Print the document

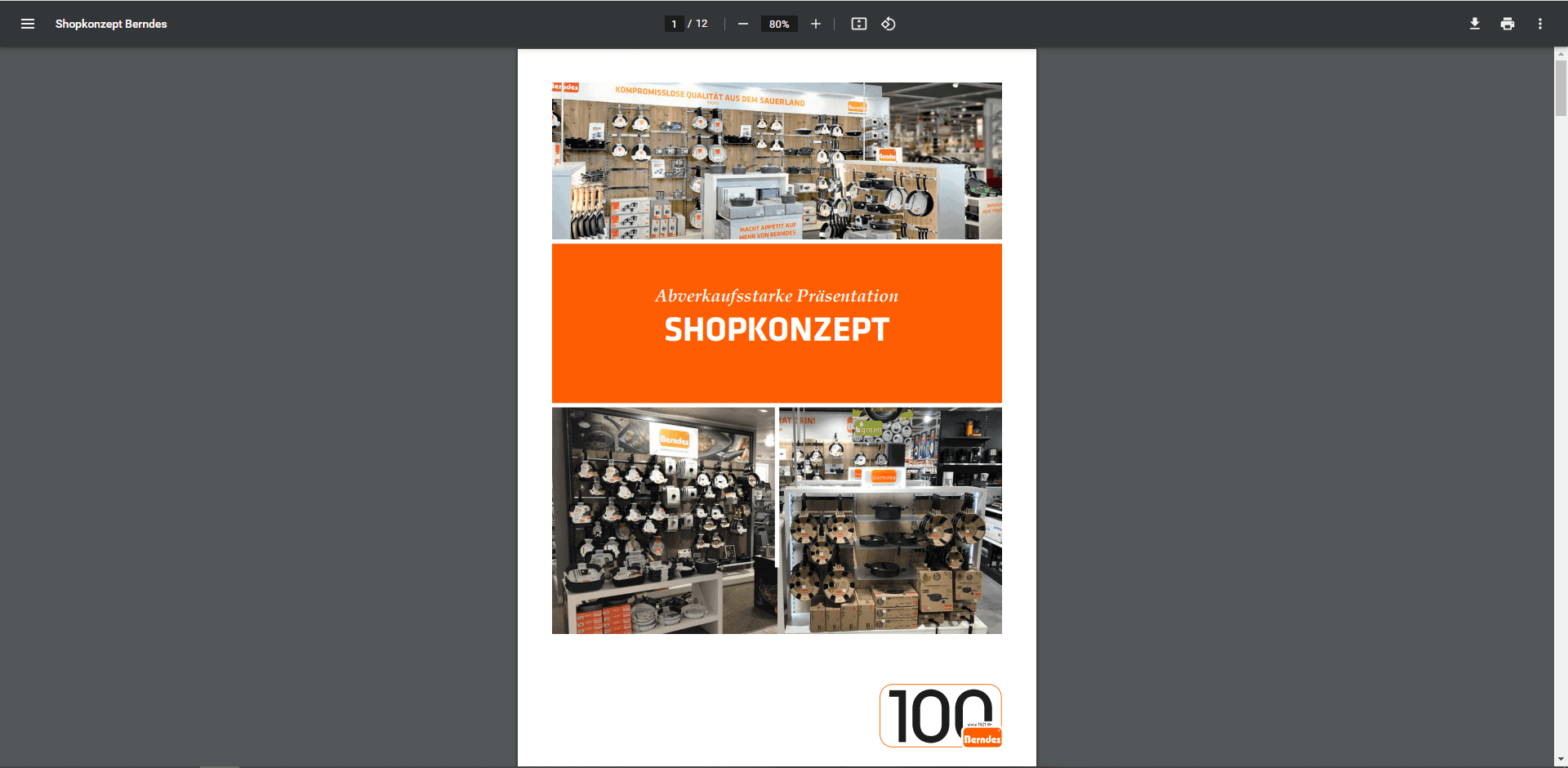[1508, 24]
